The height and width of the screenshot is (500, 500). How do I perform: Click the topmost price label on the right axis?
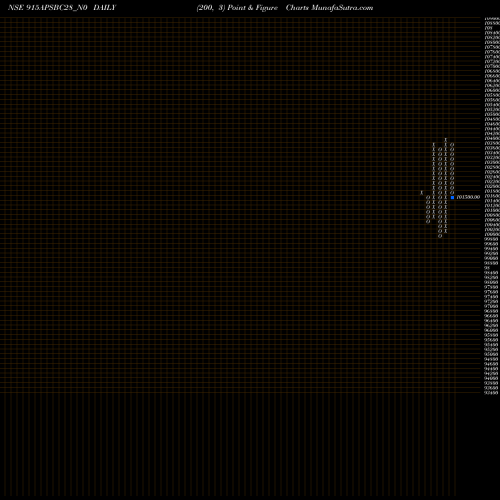coord(492,19)
